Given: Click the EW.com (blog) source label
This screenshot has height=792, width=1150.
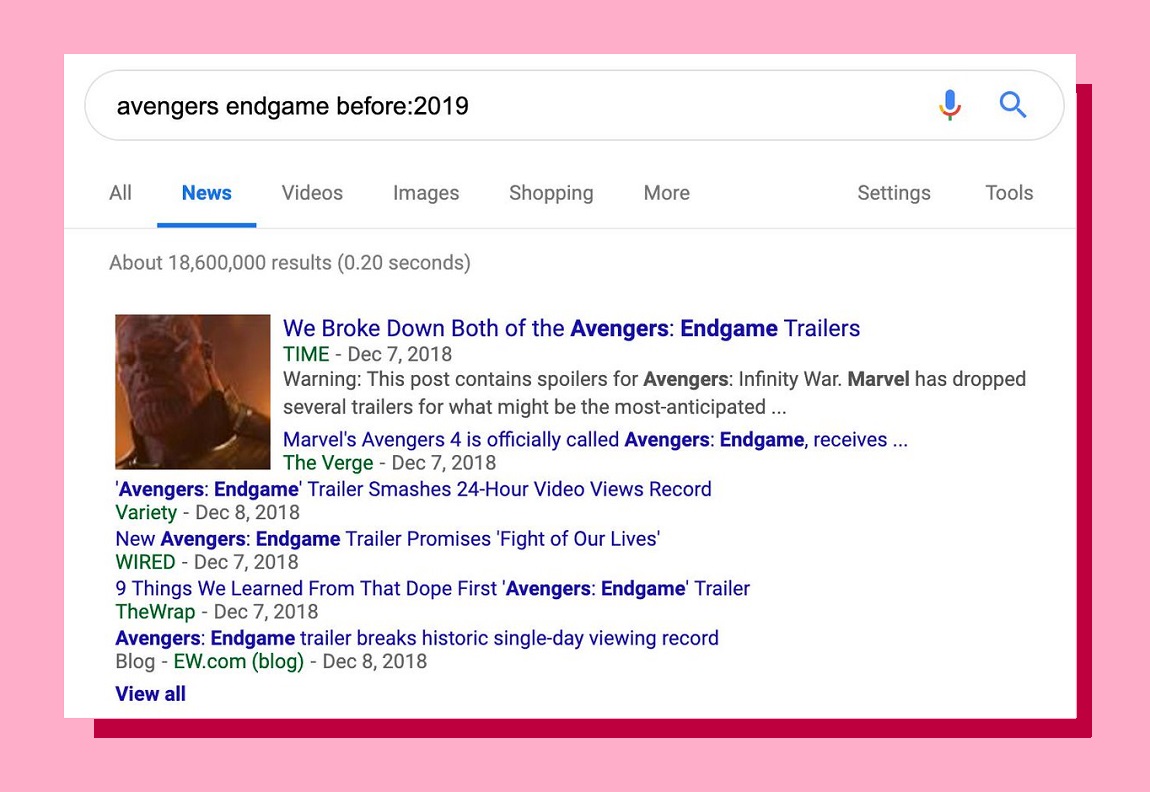Looking at the screenshot, I should [238, 661].
